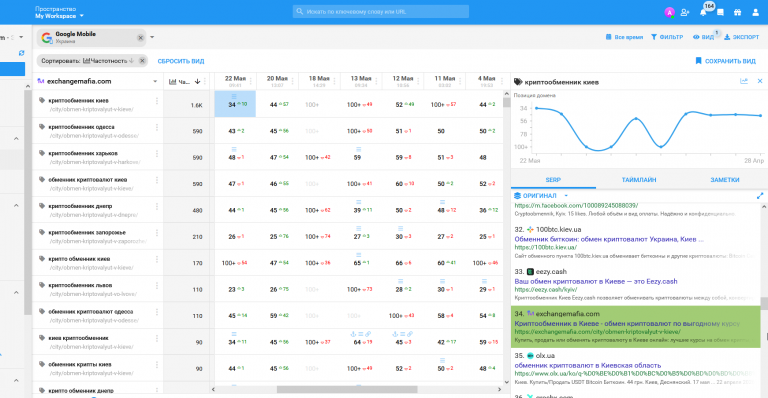Click СОХРАНИТЬ ВИД button
Screen dimensions: 768x398
(x=725, y=61)
